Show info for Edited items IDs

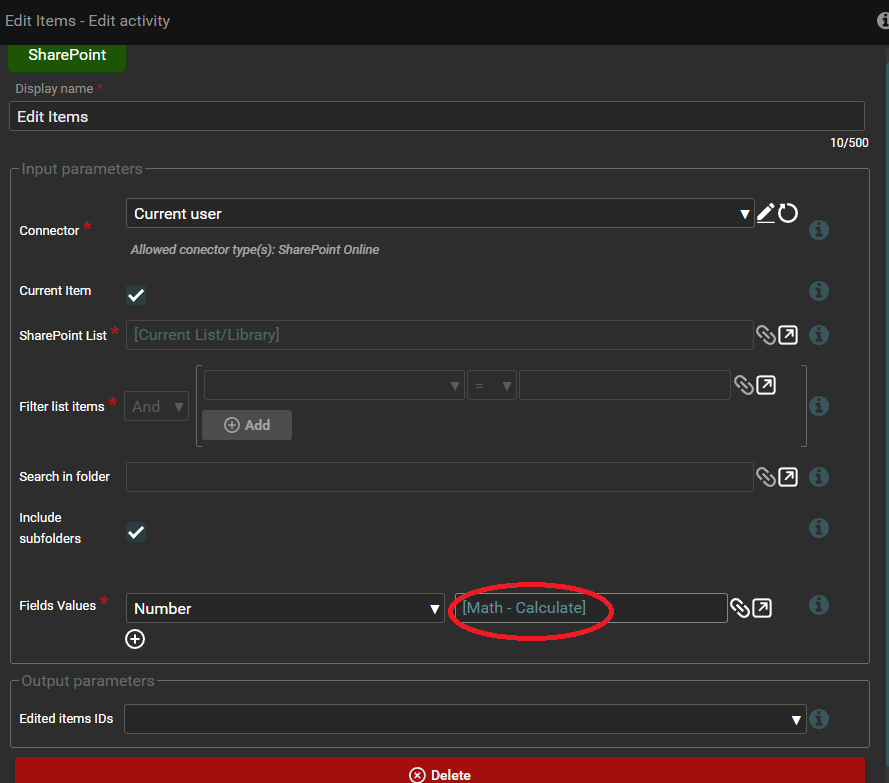pos(819,719)
